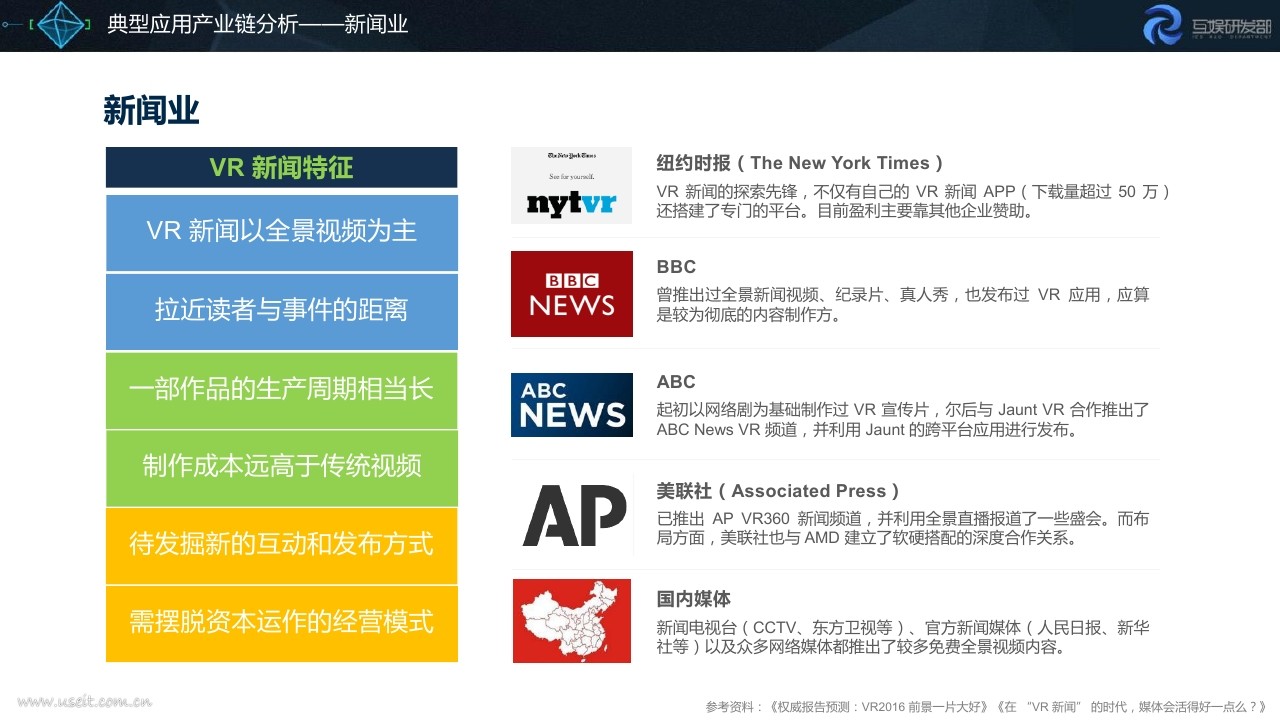Click the orange box 待发掘新的互动和发布方式
The width and height of the screenshot is (1280, 720).
(281, 545)
